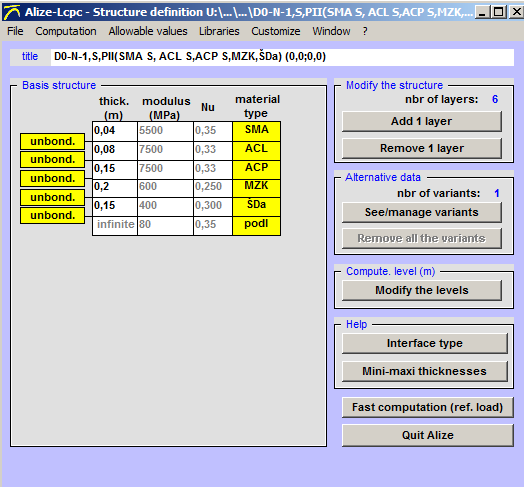Click the 400 modulus cell

[x=165, y=207]
